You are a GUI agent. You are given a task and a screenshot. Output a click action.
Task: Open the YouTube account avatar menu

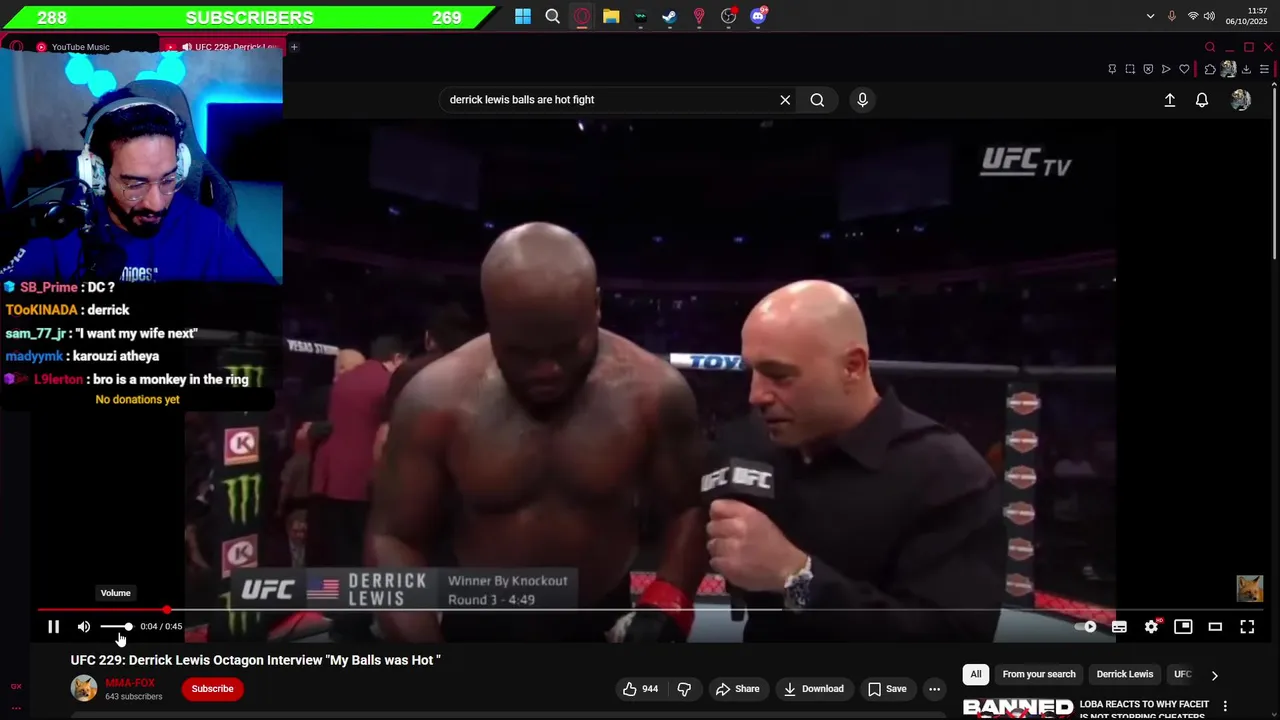pyautogui.click(x=1241, y=100)
